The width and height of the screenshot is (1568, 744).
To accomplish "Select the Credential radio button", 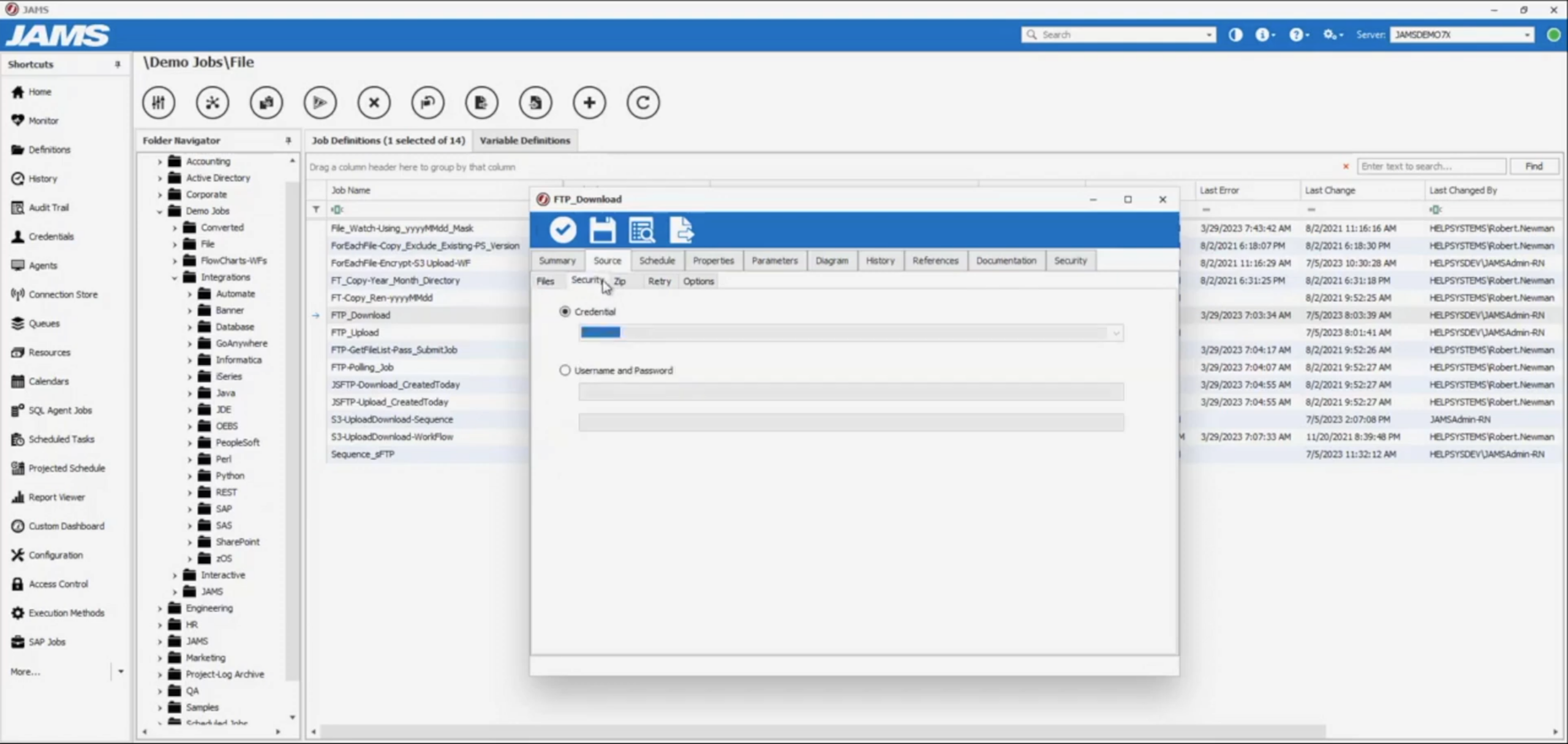I will click(x=565, y=312).
